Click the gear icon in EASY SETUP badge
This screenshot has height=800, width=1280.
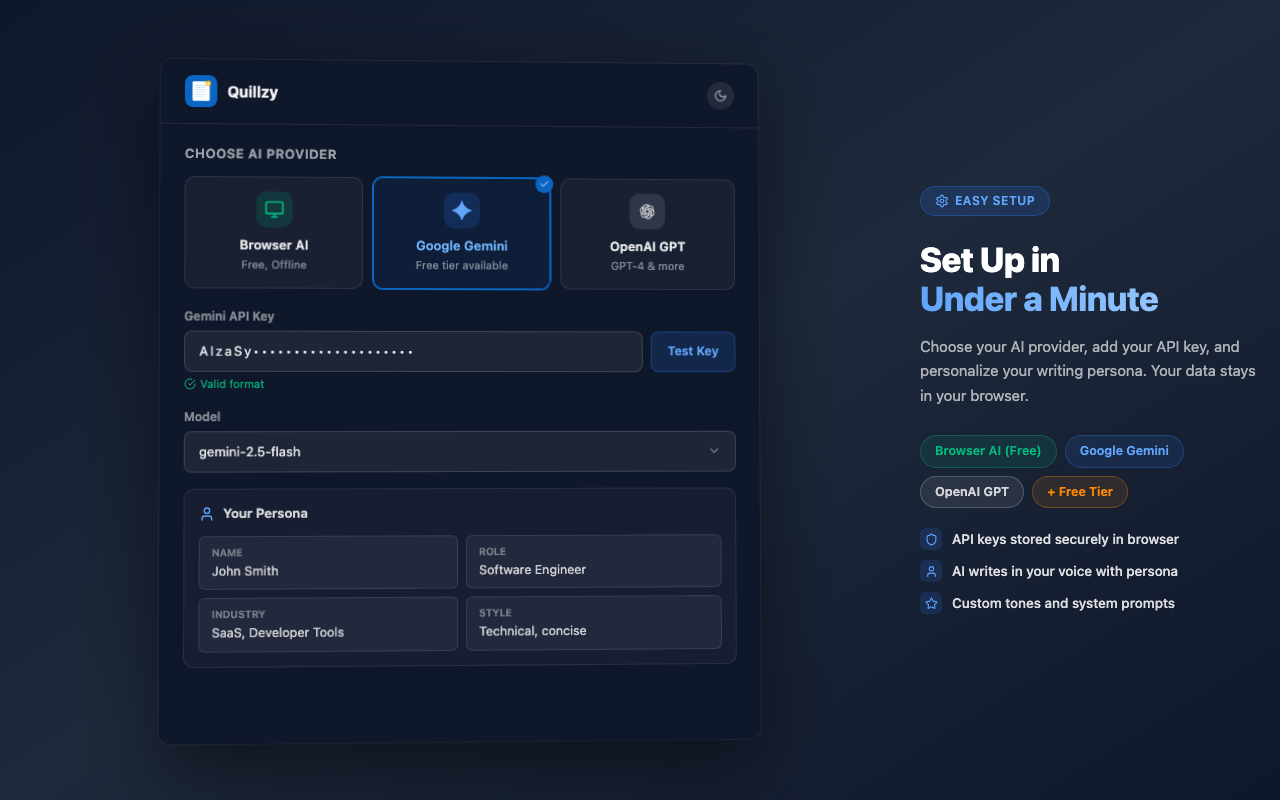(x=941, y=201)
